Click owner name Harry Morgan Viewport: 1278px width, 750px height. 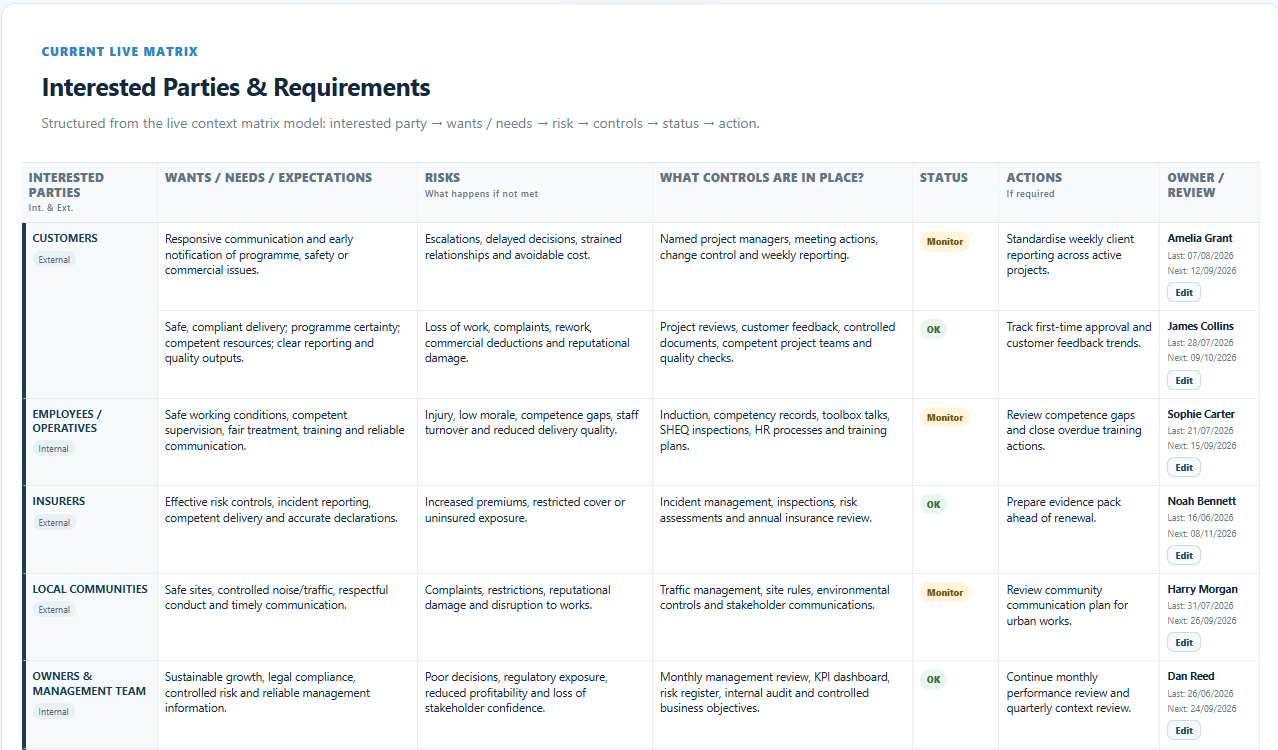click(x=1203, y=589)
